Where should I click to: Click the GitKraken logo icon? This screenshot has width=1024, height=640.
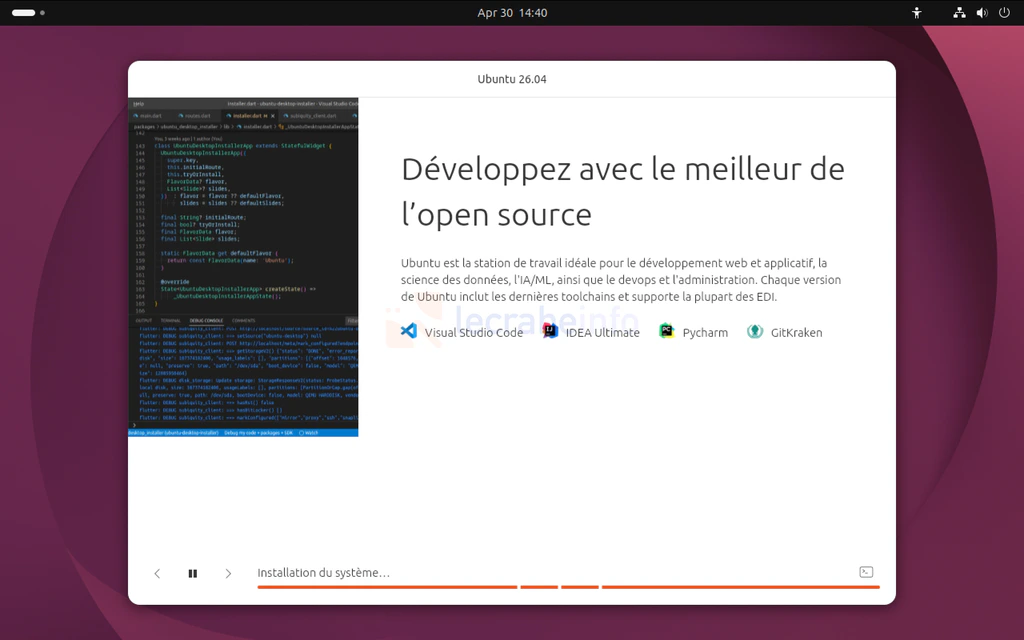755,331
